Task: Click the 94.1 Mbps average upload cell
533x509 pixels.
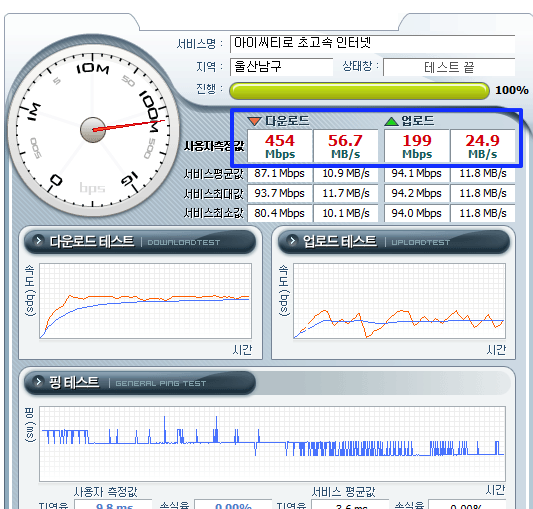Action: point(417,173)
